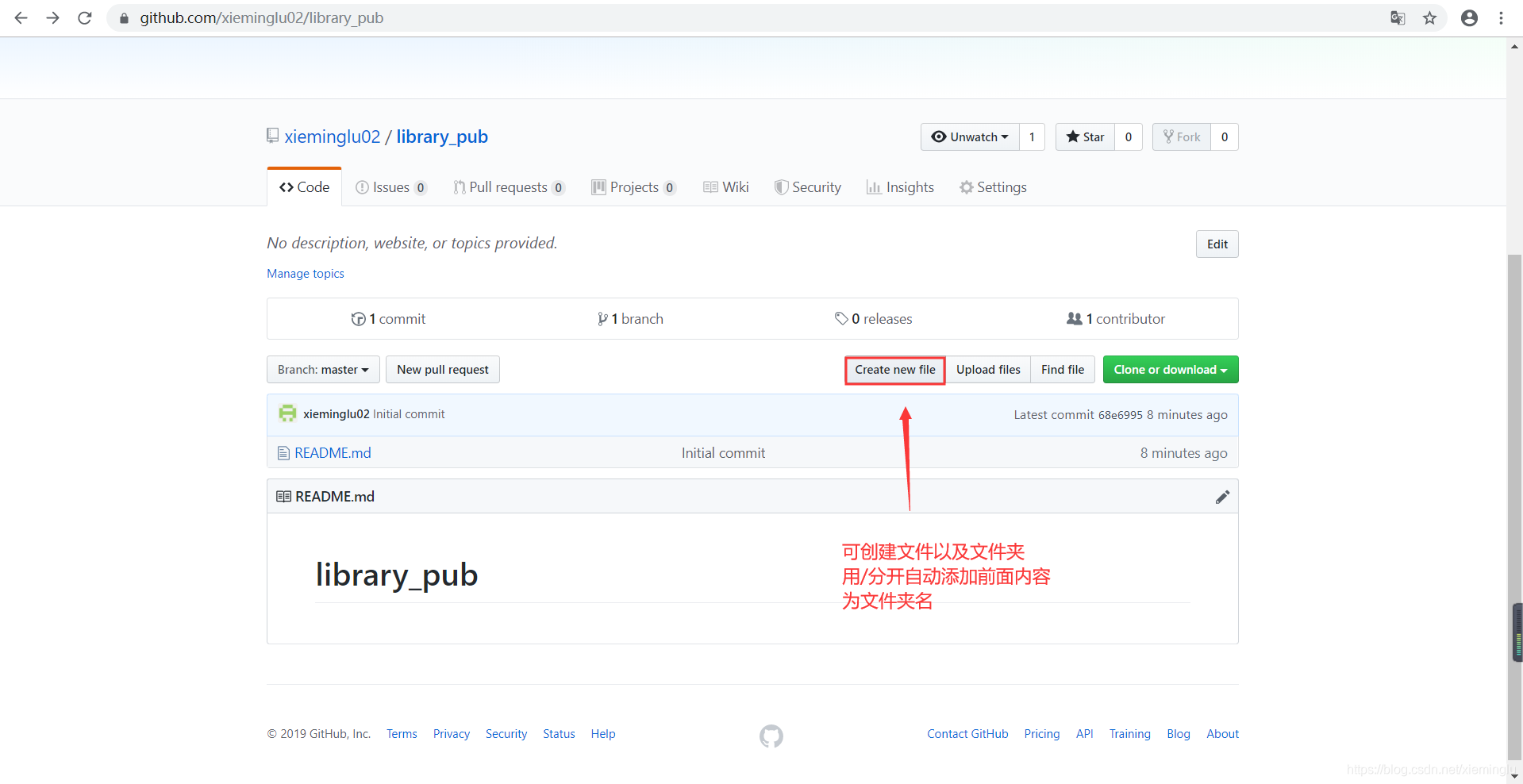Reload the page with refresh icon
Viewport: 1523px width, 784px height.
tap(85, 17)
